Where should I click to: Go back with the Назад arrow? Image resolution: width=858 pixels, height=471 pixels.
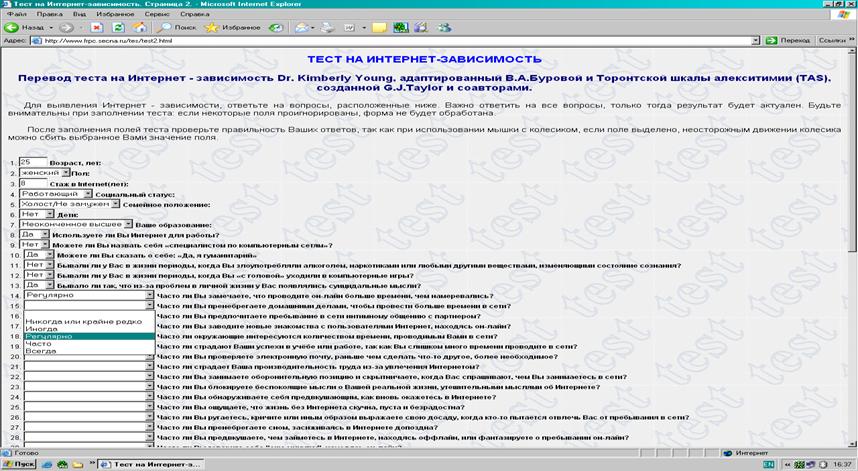click(x=24, y=27)
